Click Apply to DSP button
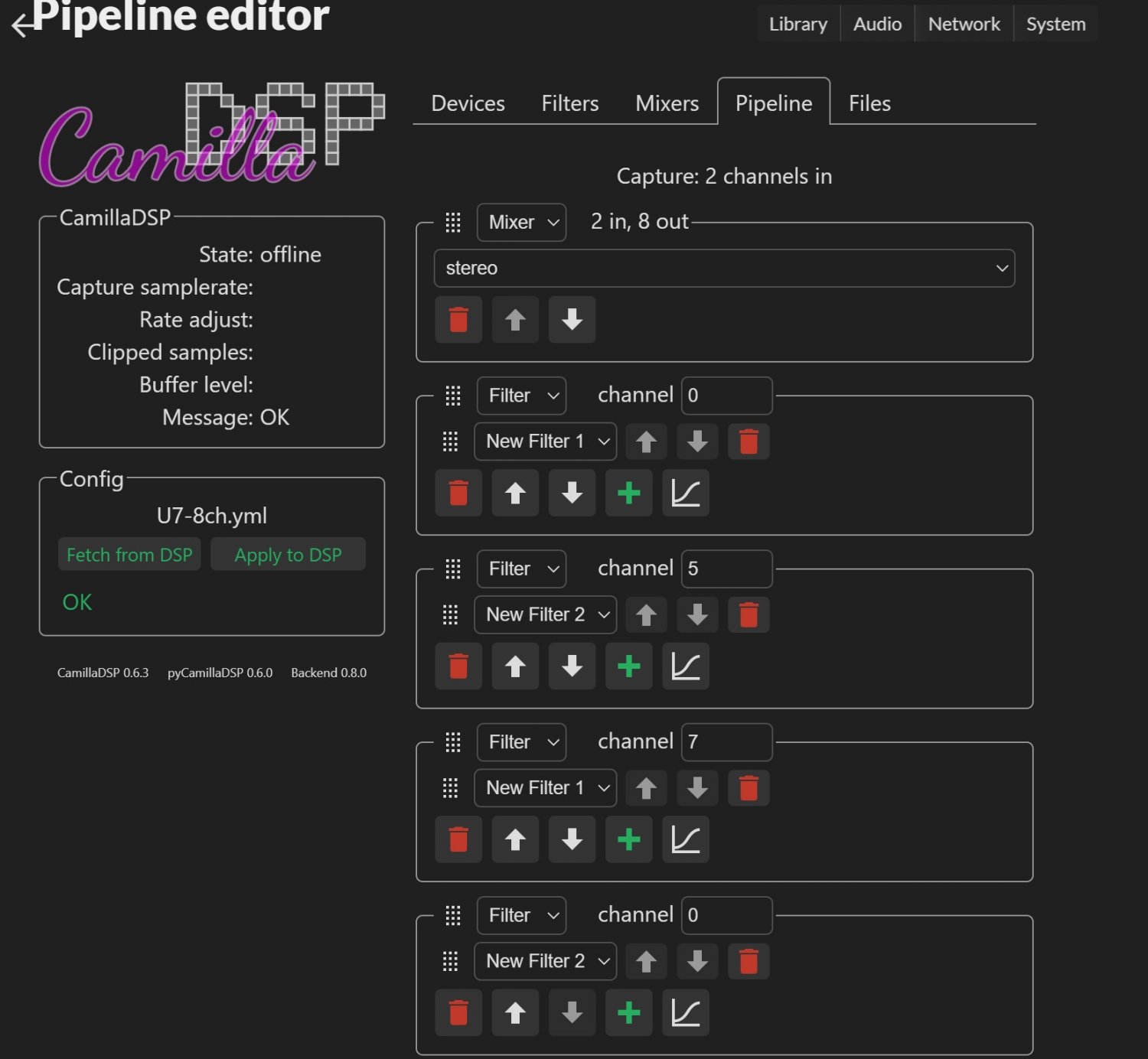This screenshot has height=1059, width=1148. click(x=288, y=555)
